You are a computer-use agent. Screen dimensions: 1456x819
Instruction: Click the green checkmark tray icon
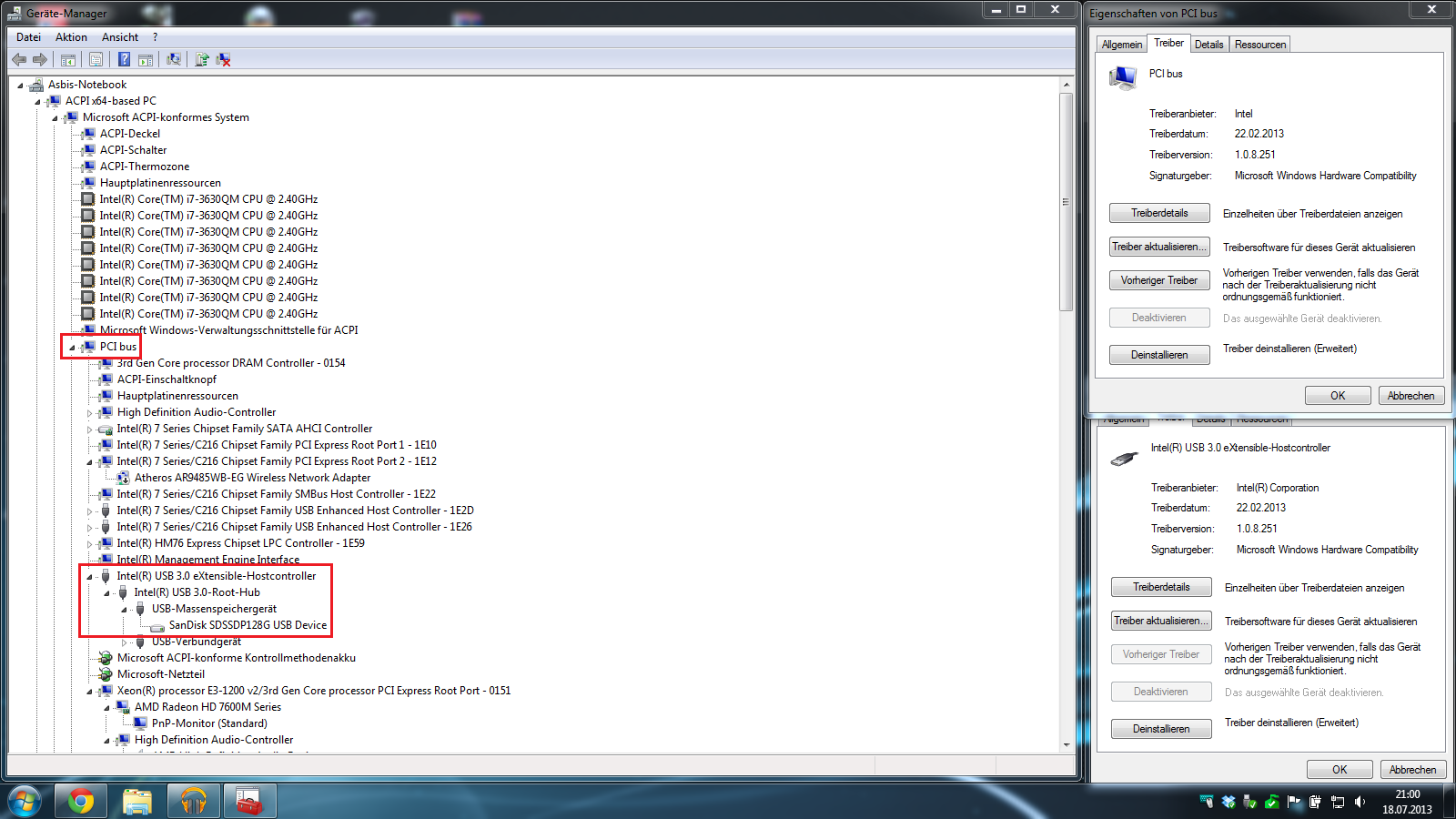(1272, 802)
